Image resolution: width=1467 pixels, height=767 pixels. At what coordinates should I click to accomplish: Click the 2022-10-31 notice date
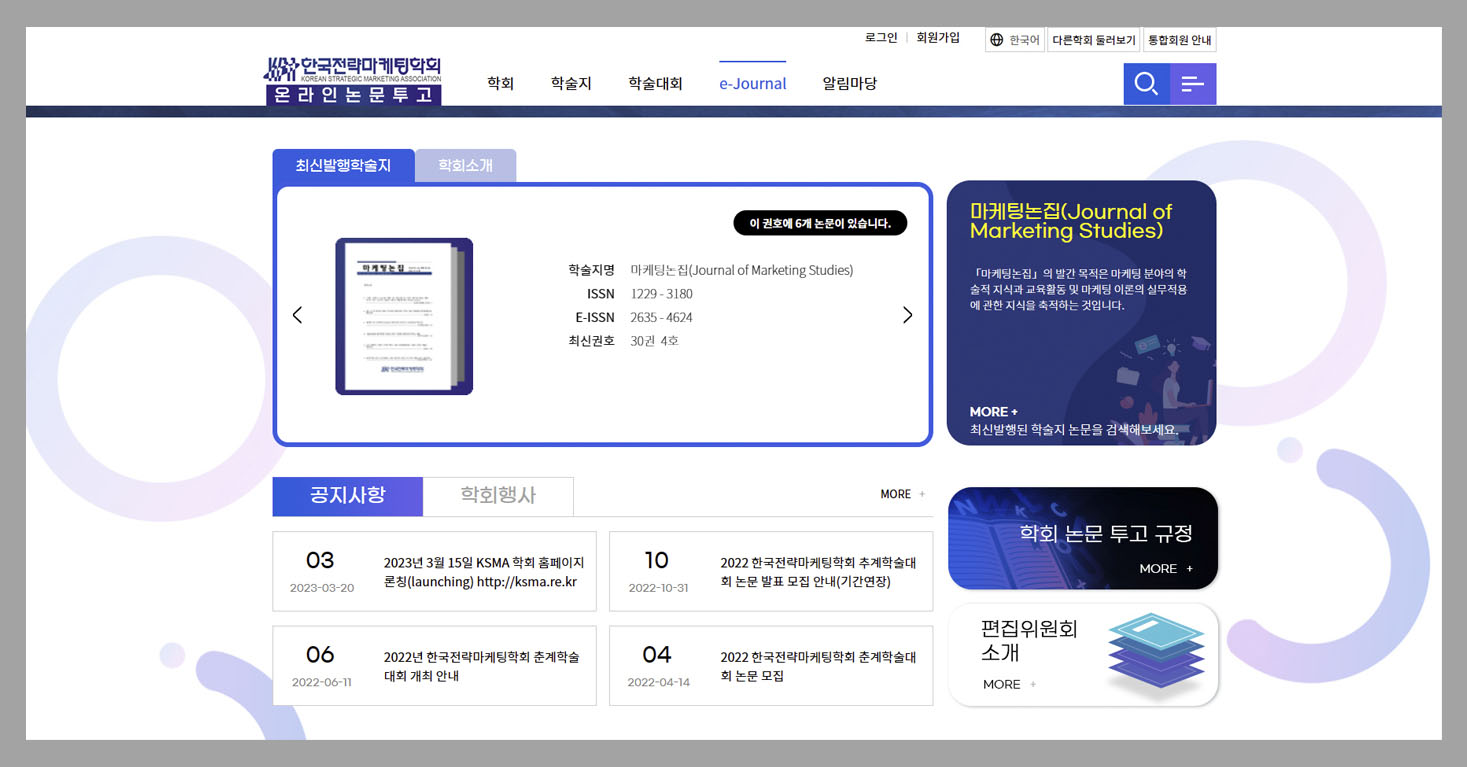click(658, 588)
